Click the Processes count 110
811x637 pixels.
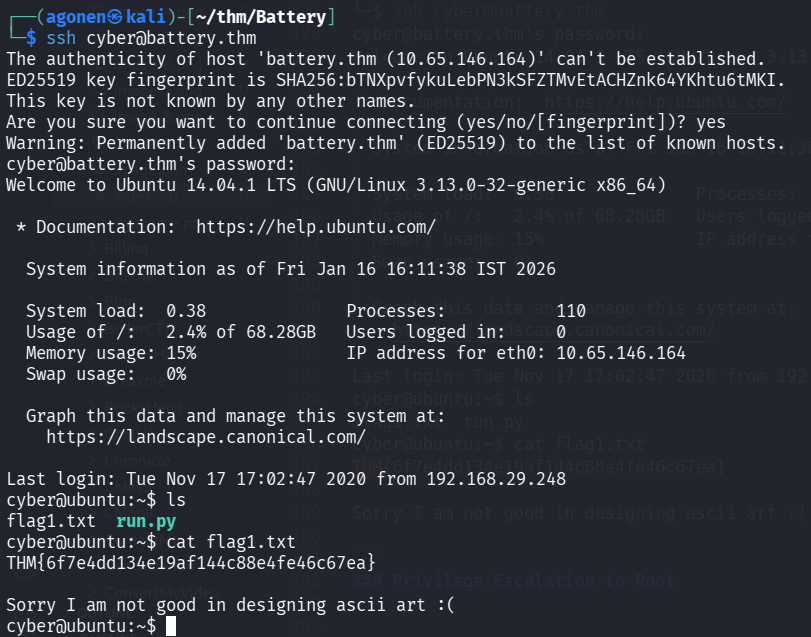571,311
